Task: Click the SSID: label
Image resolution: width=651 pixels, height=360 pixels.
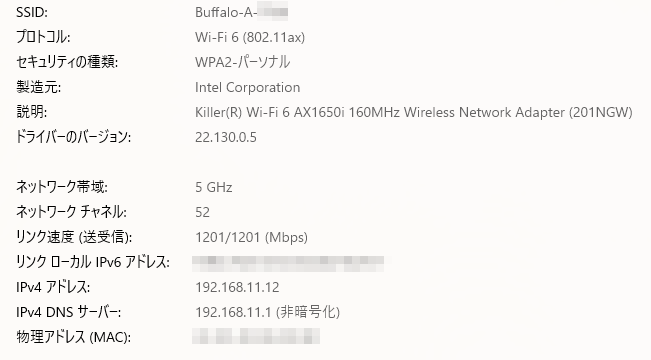Action: pyautogui.click(x=32, y=12)
